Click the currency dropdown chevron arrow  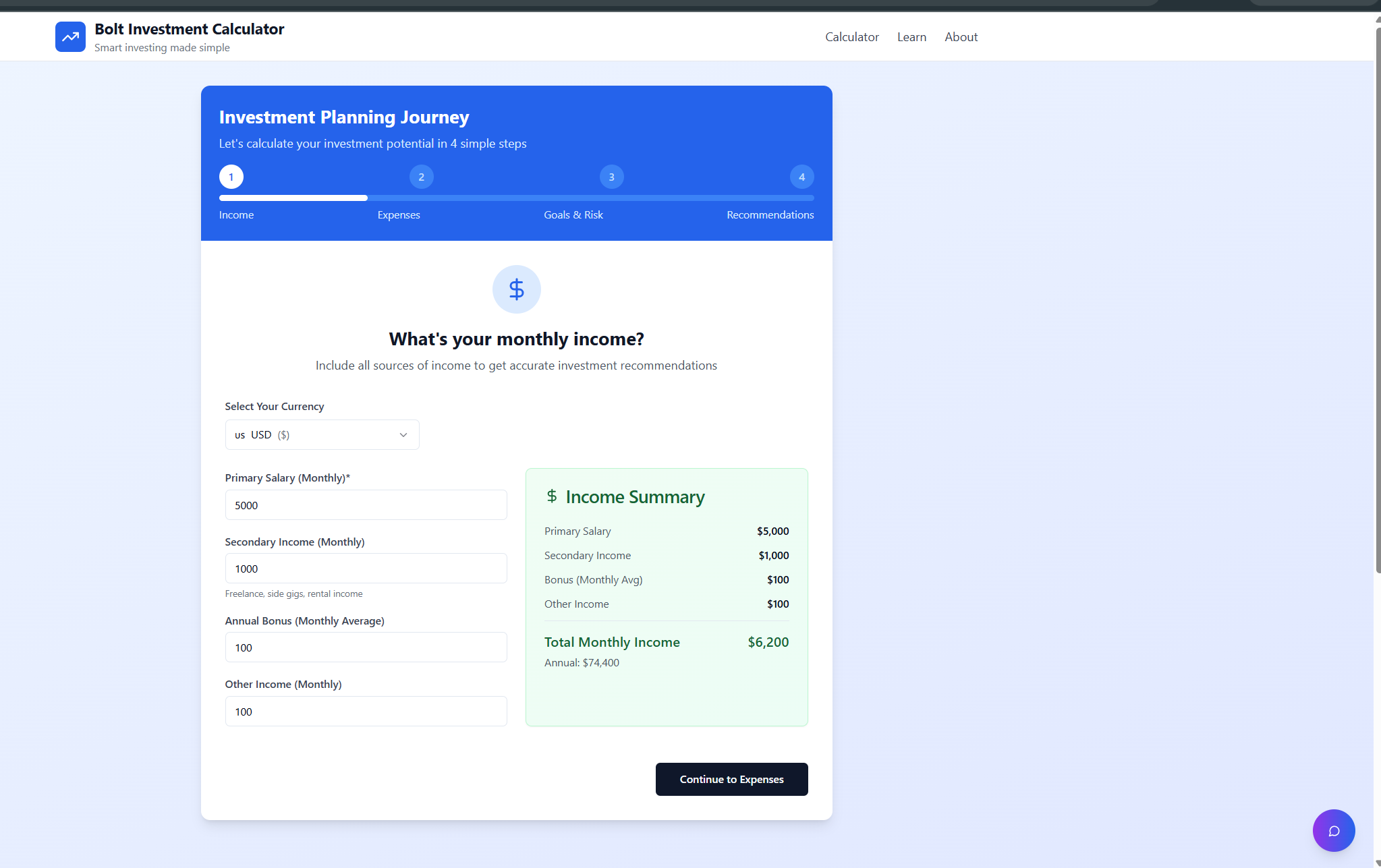click(x=403, y=435)
